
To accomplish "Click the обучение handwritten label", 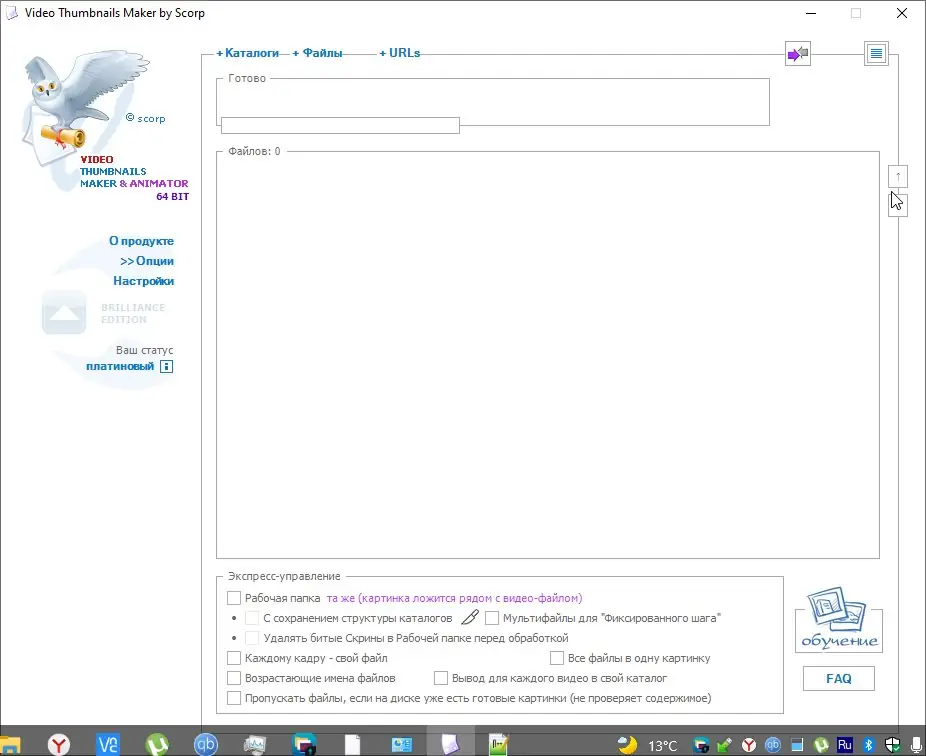I will (x=839, y=641).
